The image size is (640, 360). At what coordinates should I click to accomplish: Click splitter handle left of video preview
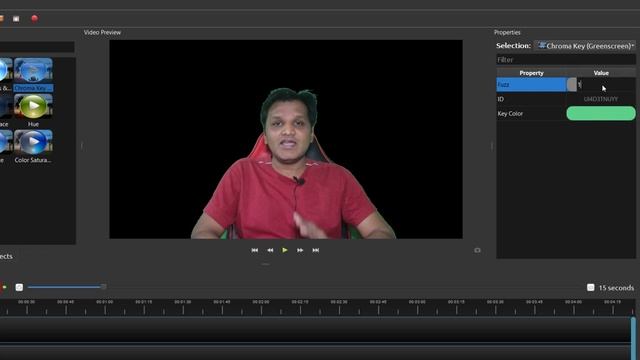point(82,146)
